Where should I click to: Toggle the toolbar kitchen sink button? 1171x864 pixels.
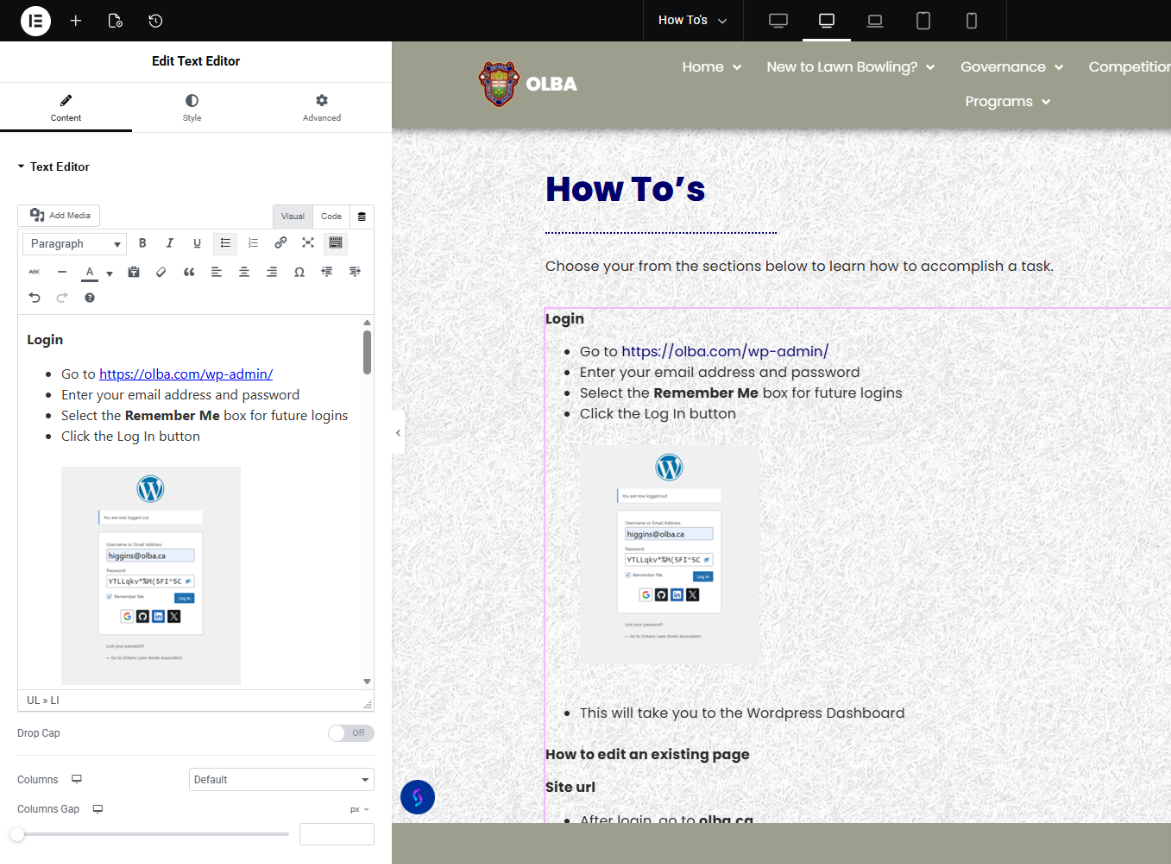point(335,243)
